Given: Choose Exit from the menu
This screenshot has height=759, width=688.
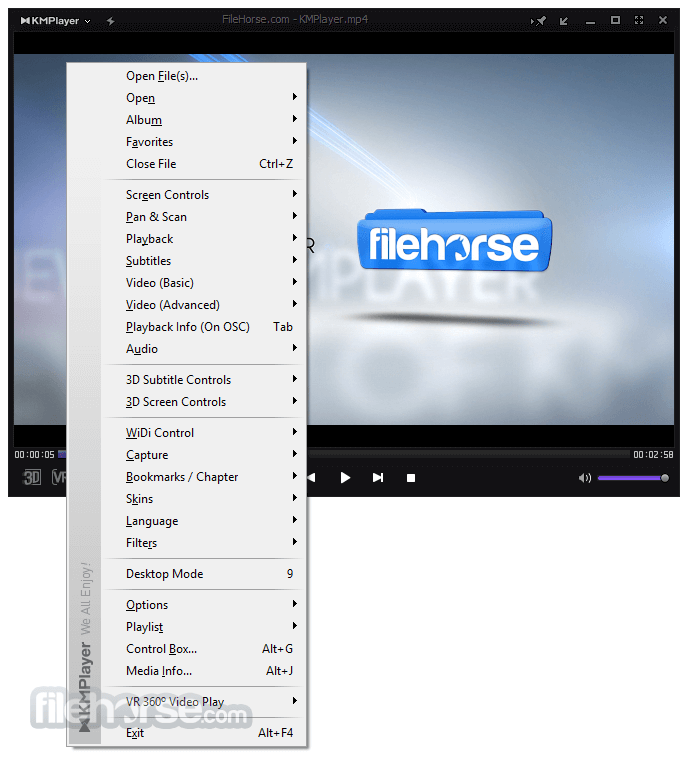Looking at the screenshot, I should tap(204, 733).
